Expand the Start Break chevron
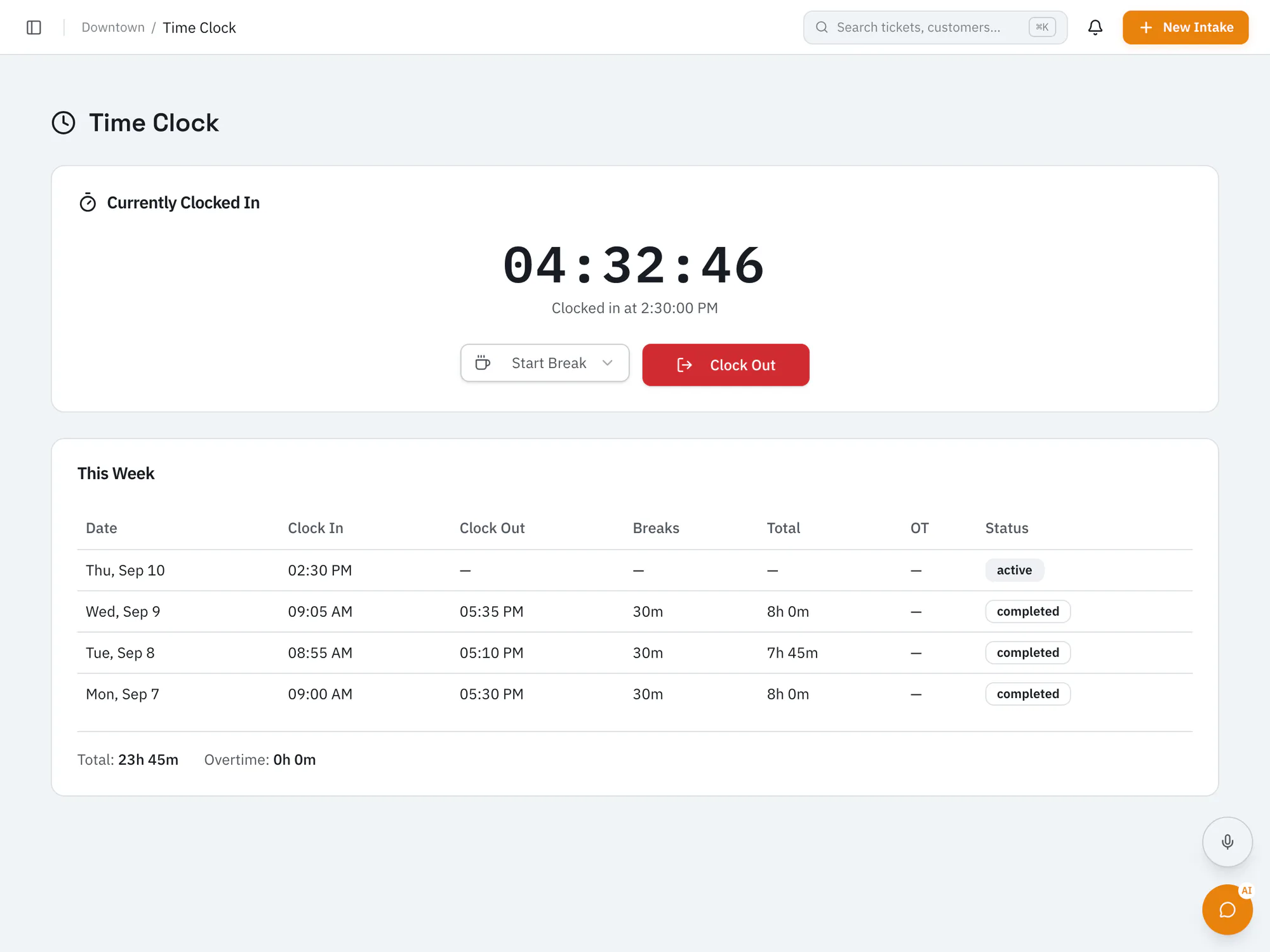Image resolution: width=1270 pixels, height=952 pixels. click(x=608, y=363)
